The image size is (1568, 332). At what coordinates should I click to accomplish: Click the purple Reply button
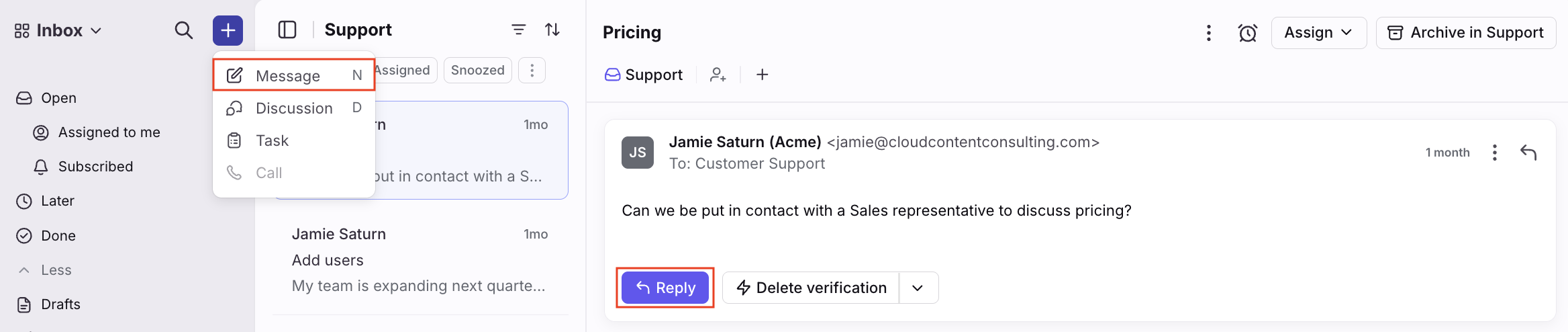click(665, 288)
